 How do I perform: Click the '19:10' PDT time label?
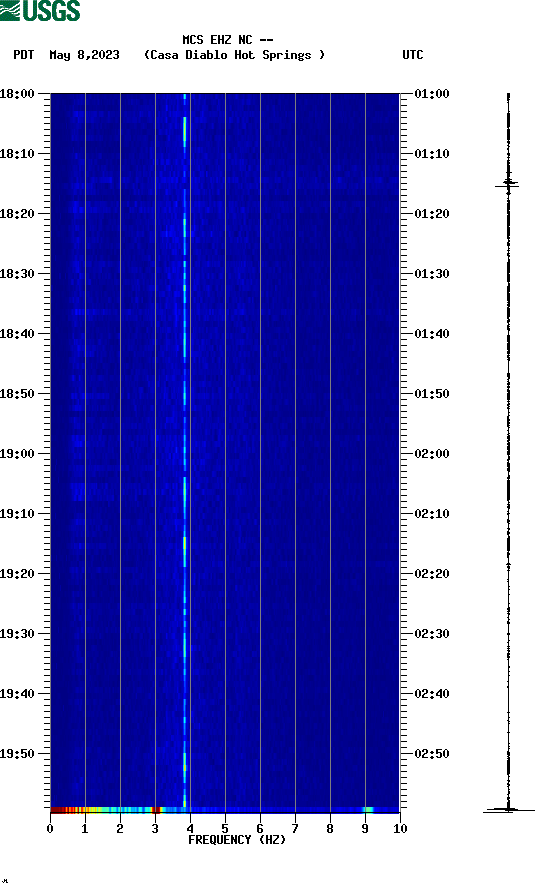click(x=17, y=514)
